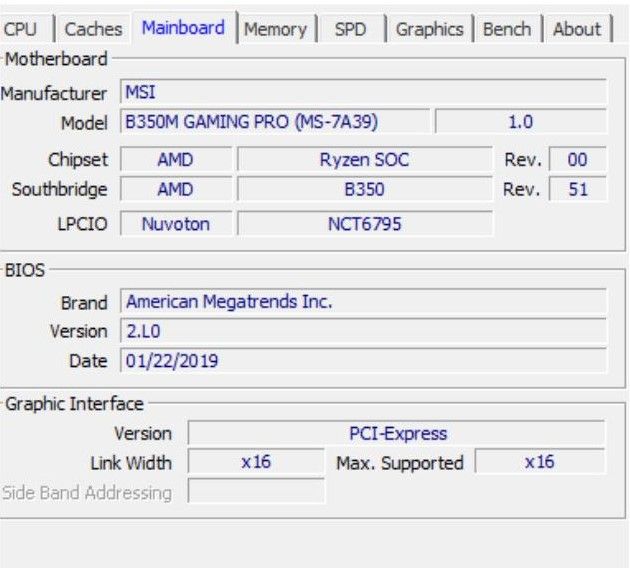Open the Caches tab
Screen dimensions: 630x568
(x=93, y=29)
